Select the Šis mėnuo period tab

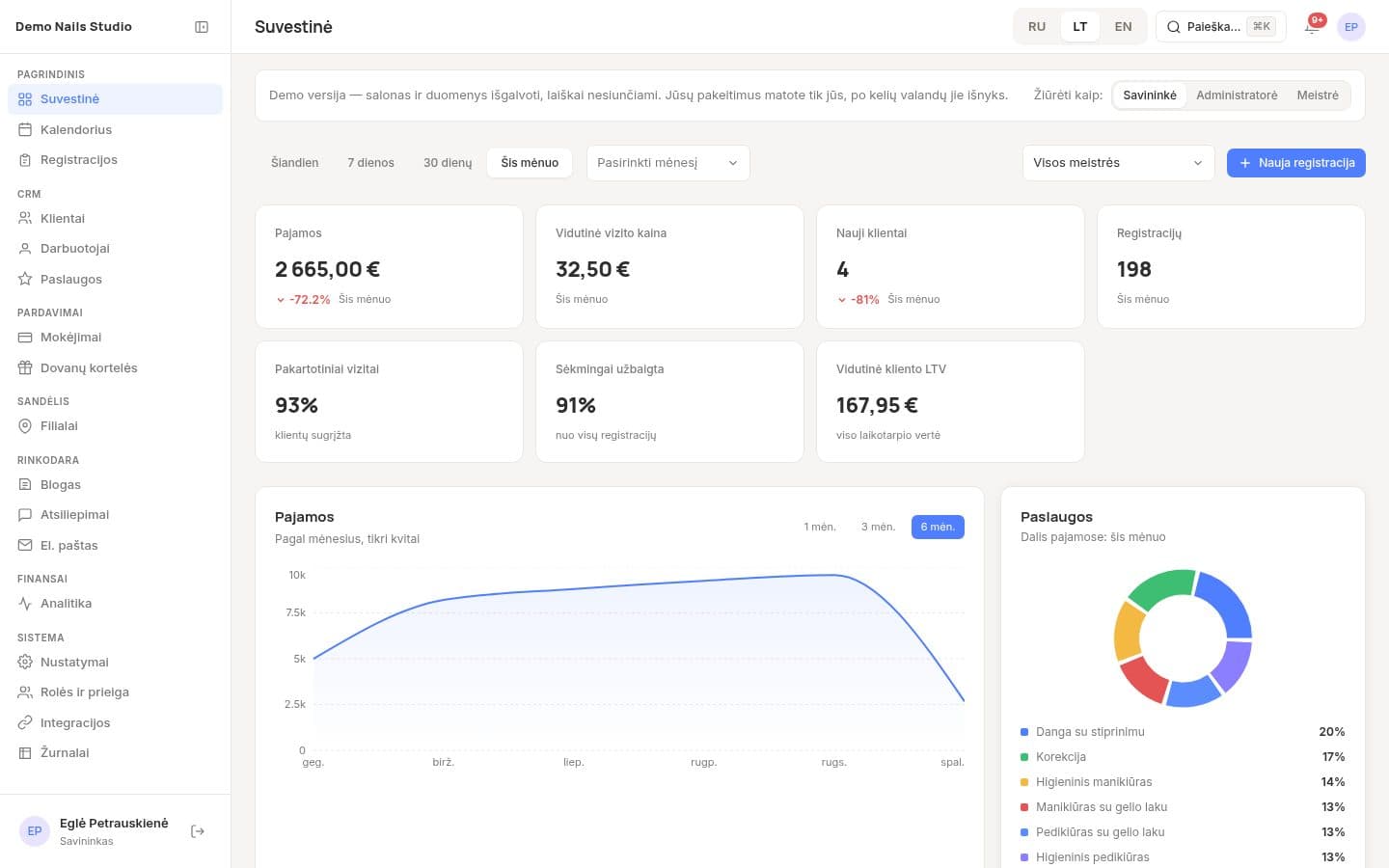tap(530, 163)
